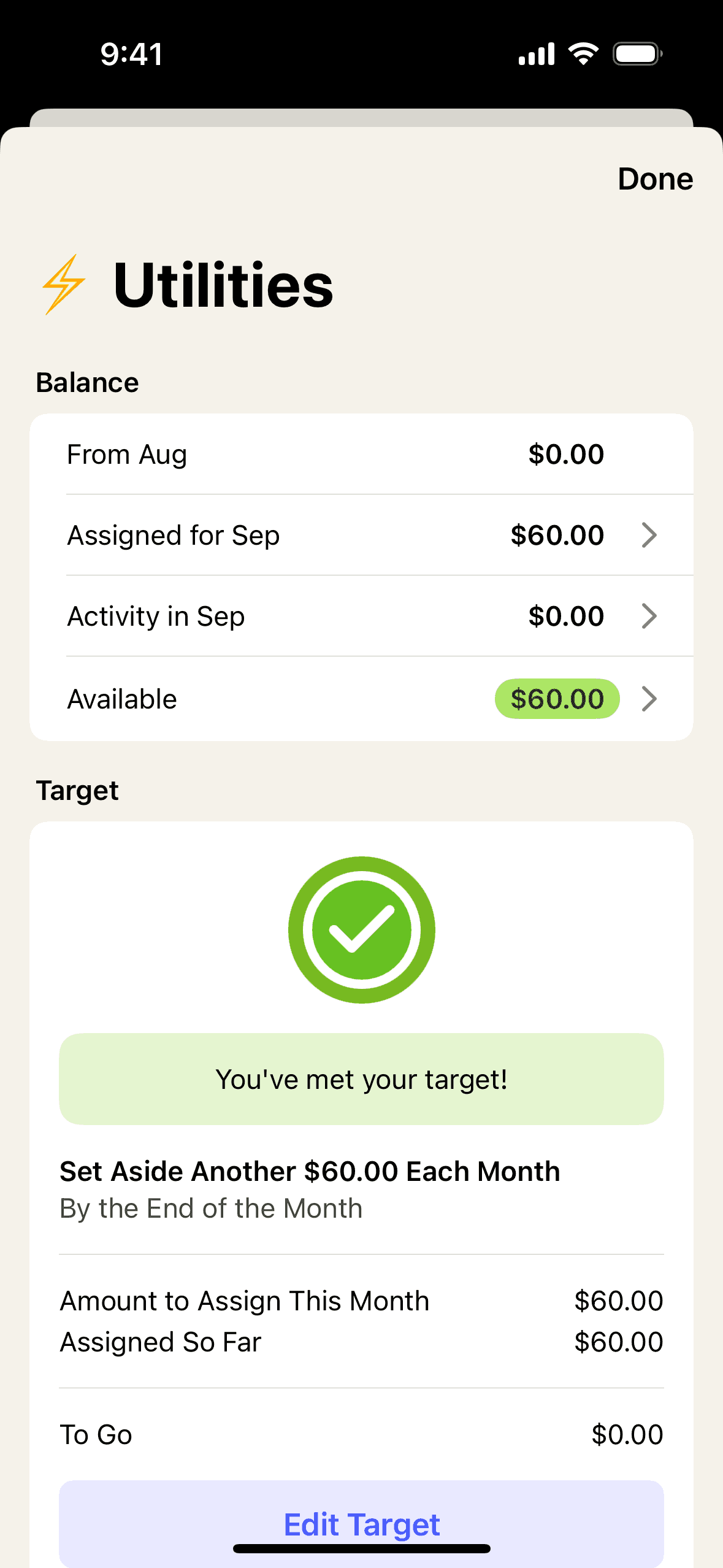This screenshot has width=723, height=1568.
Task: Tap the To Go $0.00 amount
Action: click(627, 1435)
